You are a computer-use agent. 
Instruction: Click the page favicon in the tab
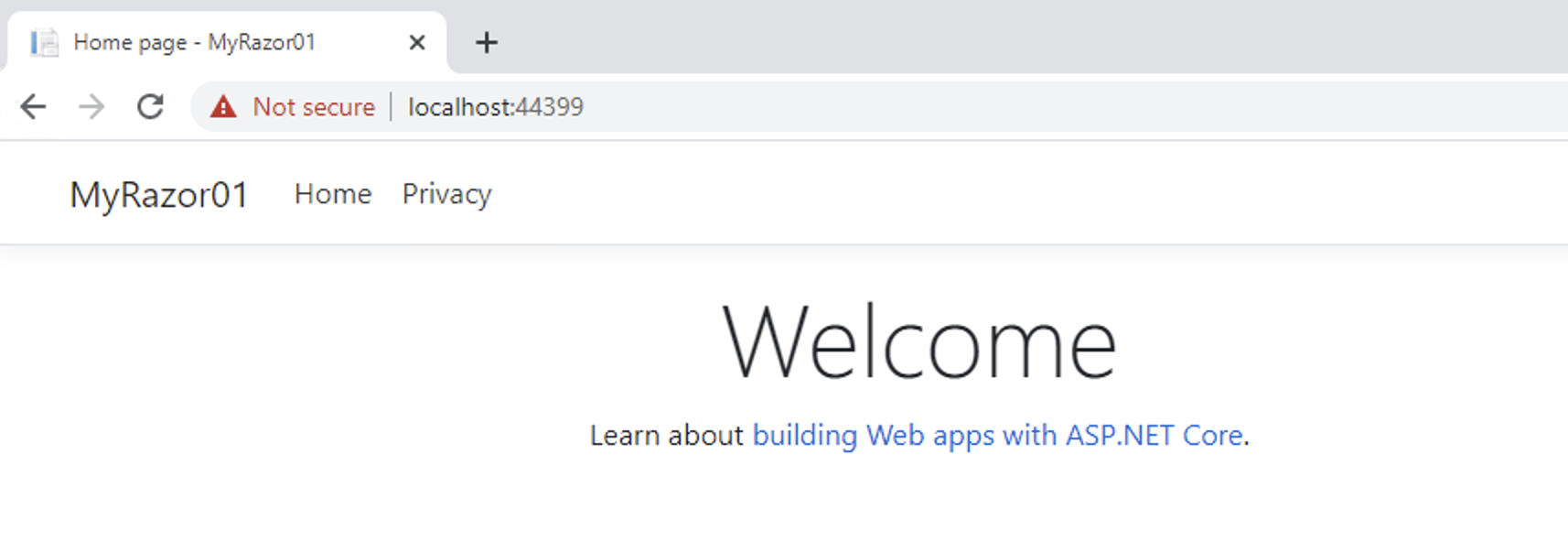pyautogui.click(x=44, y=42)
